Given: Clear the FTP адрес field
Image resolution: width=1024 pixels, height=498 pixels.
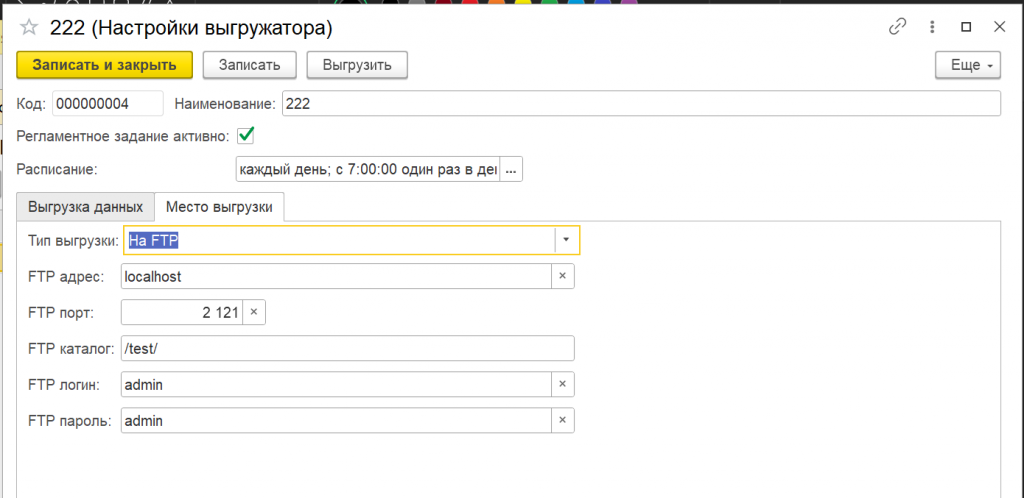Looking at the screenshot, I should [562, 276].
